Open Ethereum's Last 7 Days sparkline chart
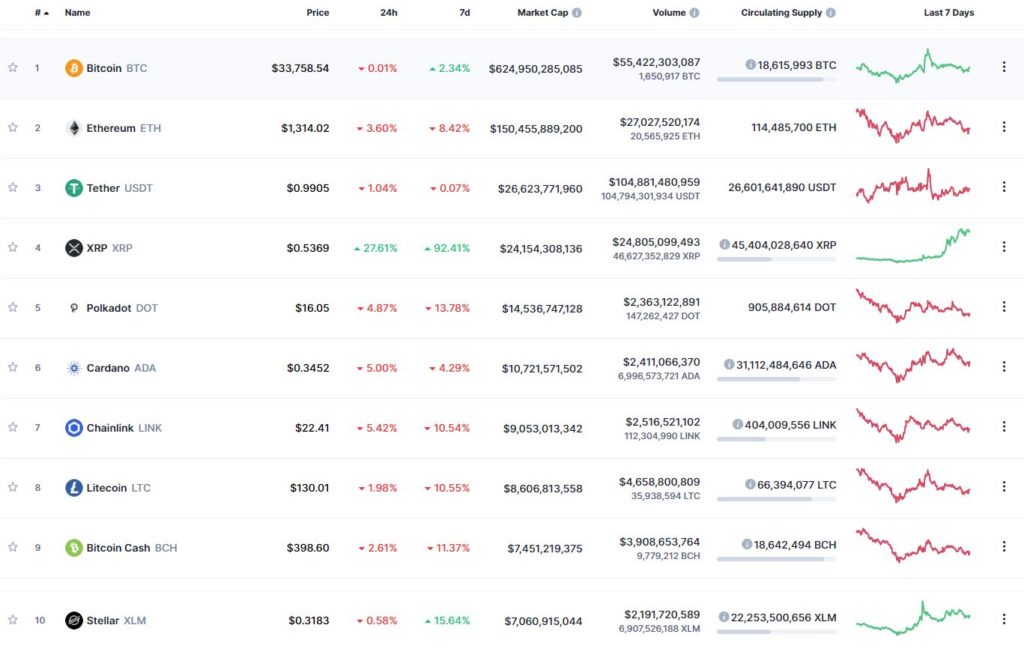1024x649 pixels. click(913, 125)
